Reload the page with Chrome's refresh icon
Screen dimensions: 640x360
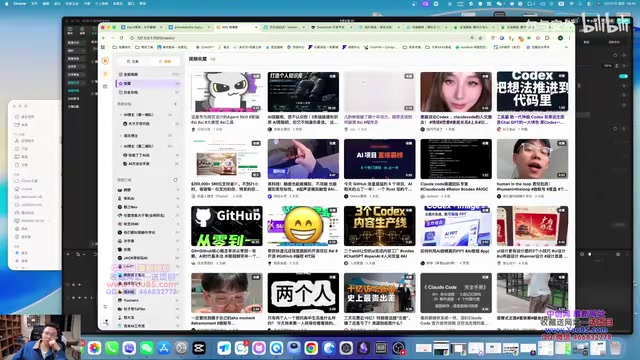coord(121,38)
